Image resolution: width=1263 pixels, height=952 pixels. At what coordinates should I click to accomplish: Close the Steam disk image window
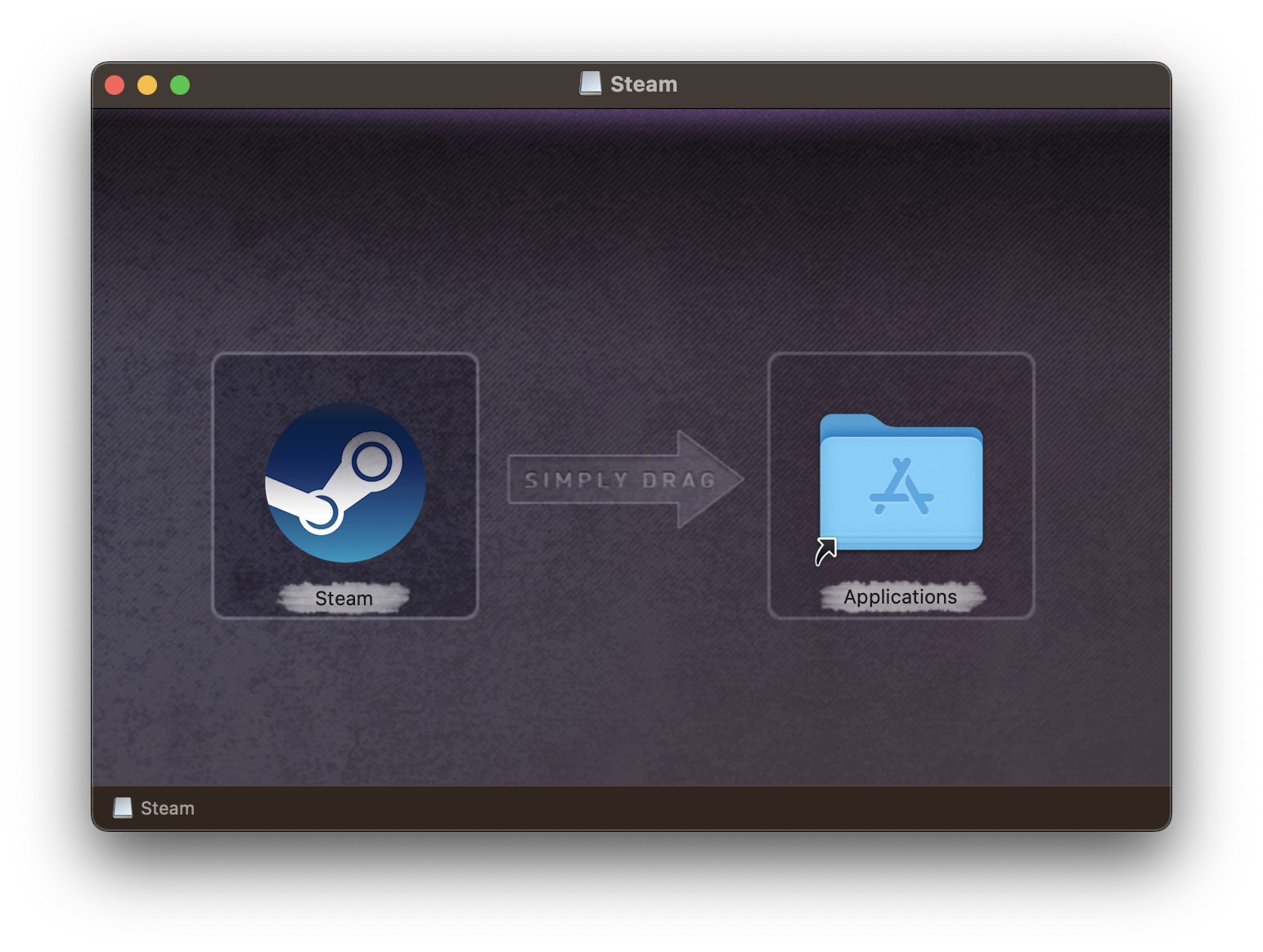[x=115, y=85]
